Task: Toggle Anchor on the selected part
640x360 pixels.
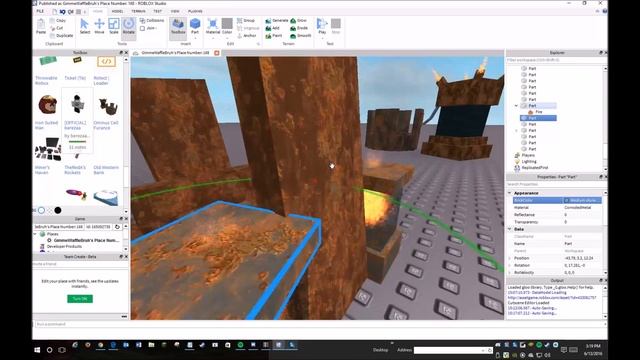Action: [247, 36]
